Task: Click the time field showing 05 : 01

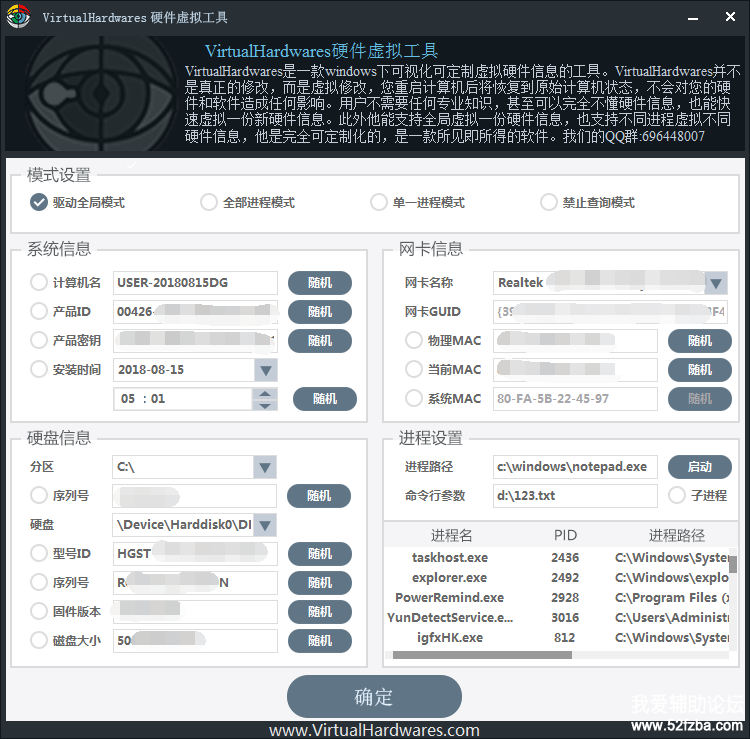Action: tap(183, 399)
